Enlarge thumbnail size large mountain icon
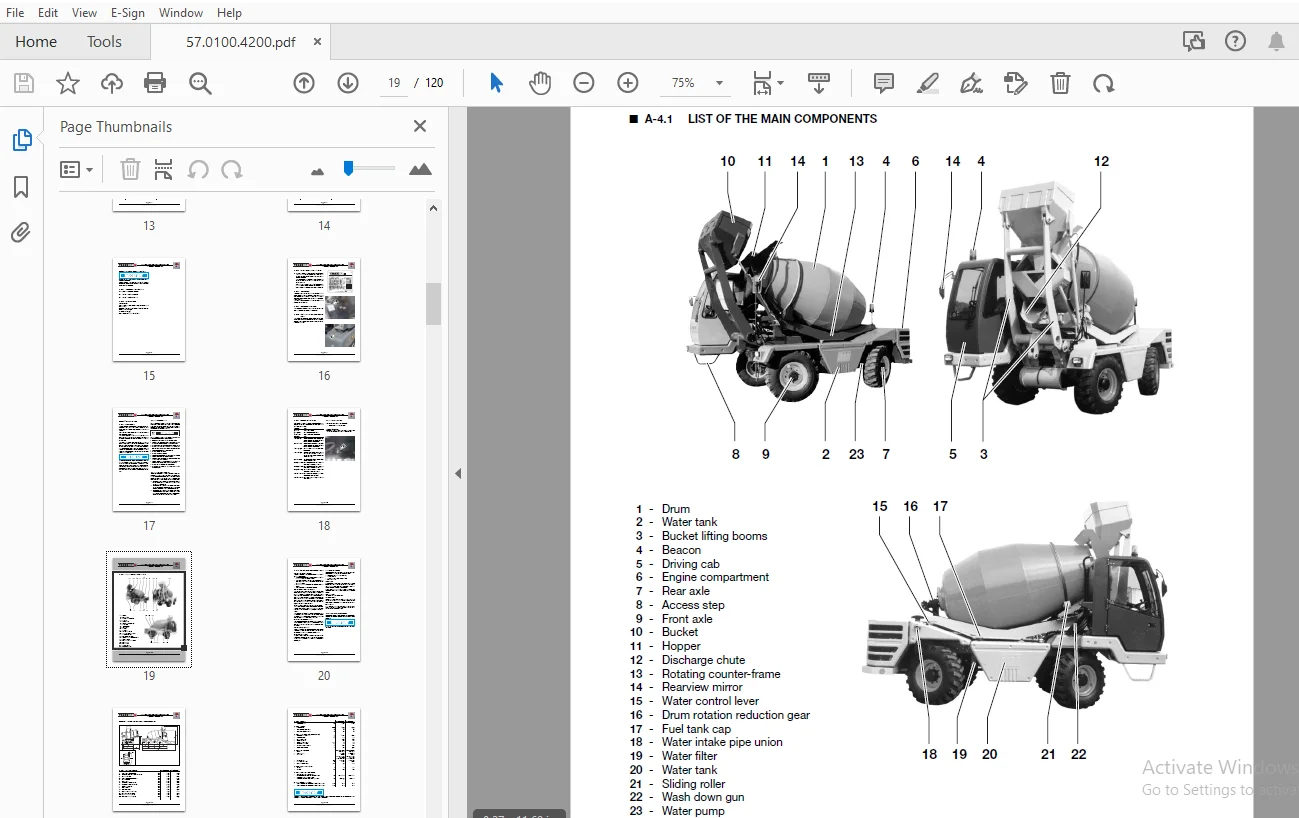This screenshot has height=818, width=1299. (421, 169)
